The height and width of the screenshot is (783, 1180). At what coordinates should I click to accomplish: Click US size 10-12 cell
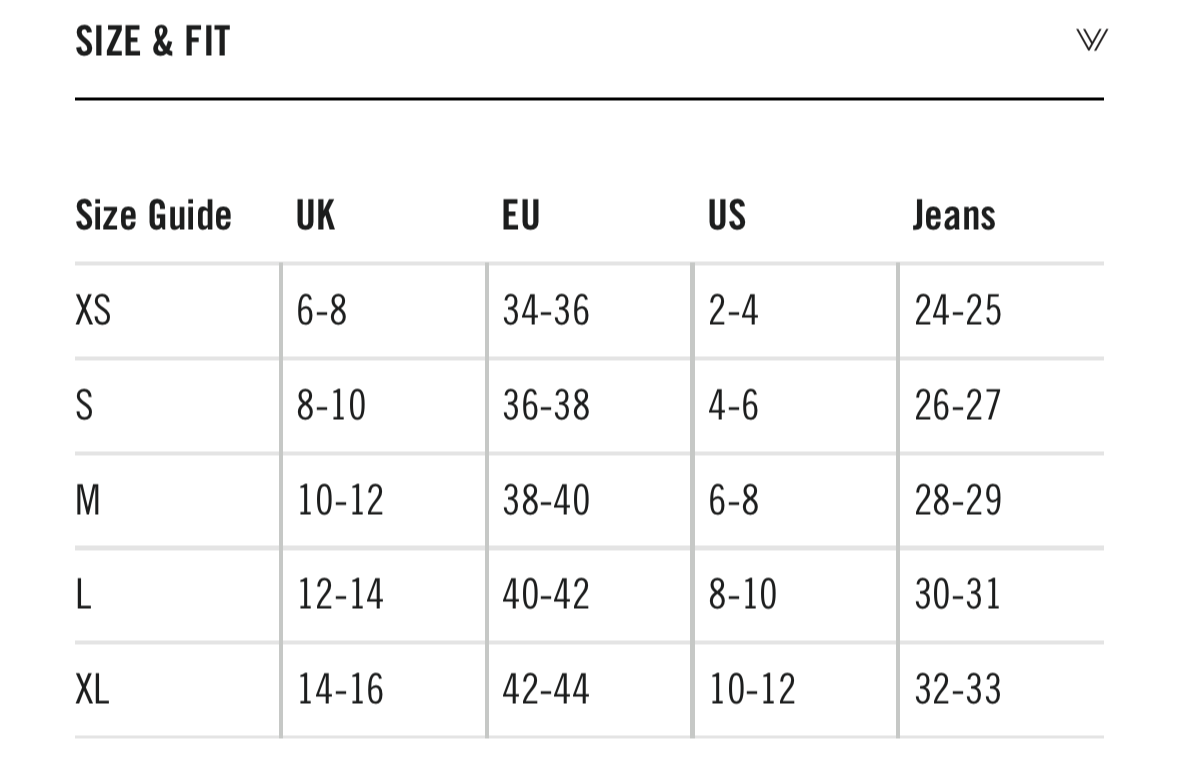752,690
